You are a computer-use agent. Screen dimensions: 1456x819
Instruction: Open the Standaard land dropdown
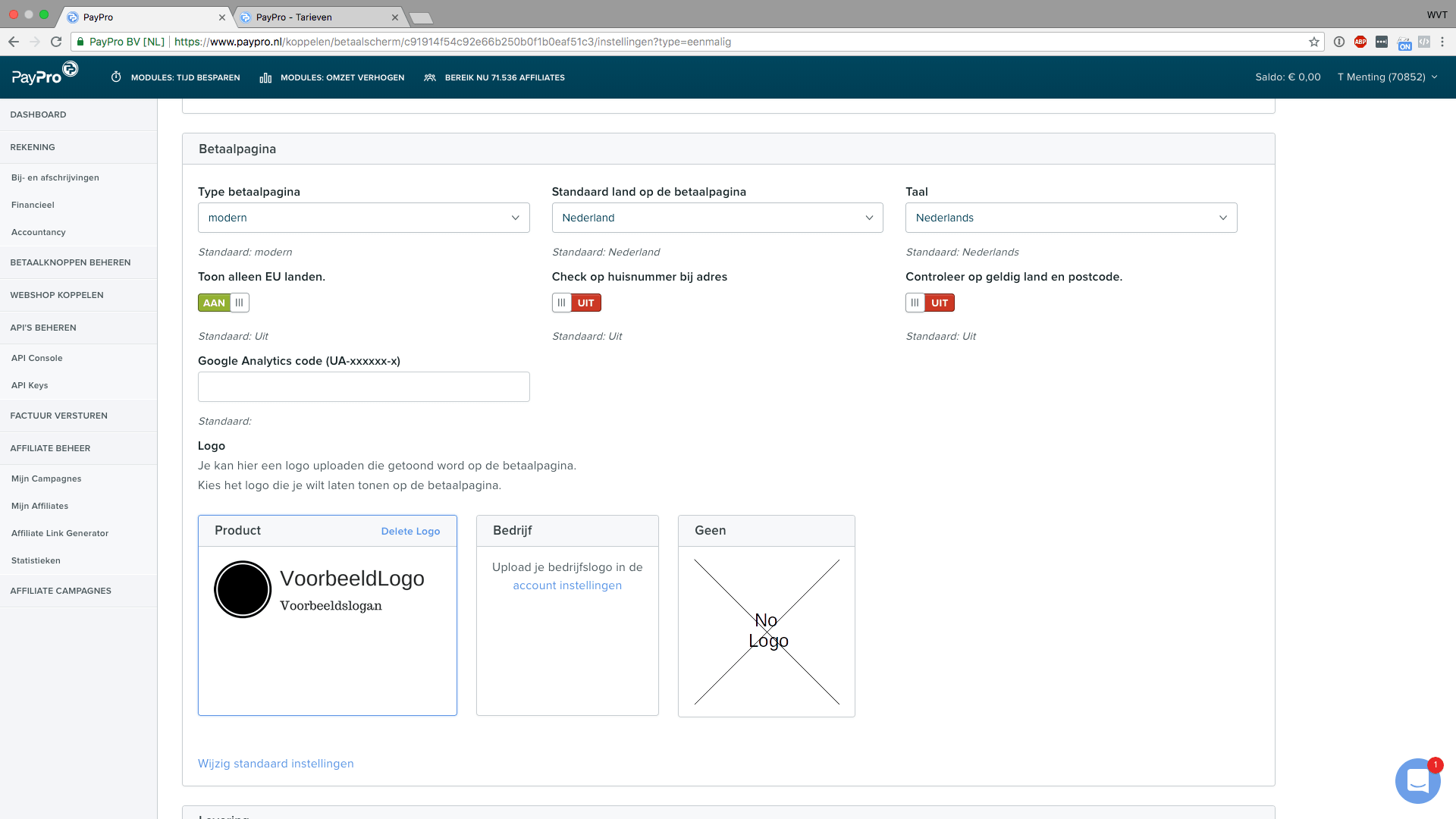[717, 218]
